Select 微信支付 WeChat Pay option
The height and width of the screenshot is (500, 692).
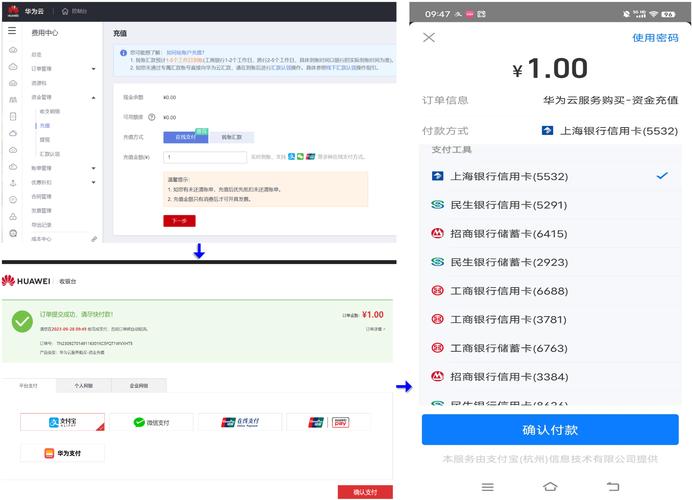coord(151,422)
